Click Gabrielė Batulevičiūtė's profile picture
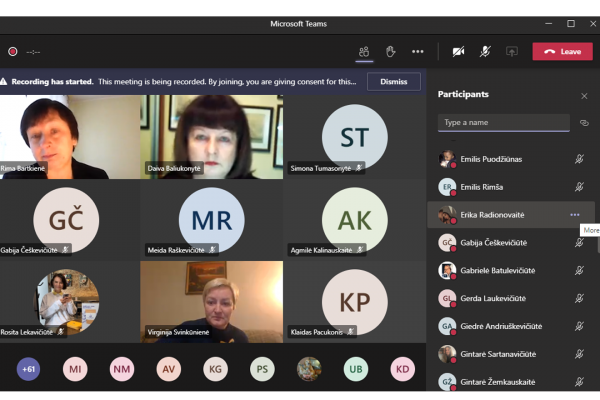 pos(447,271)
